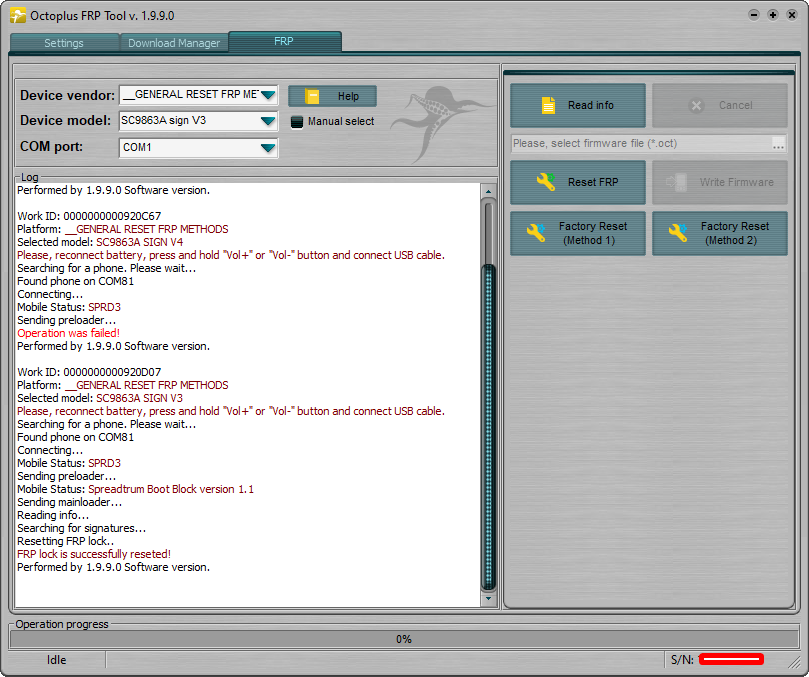Click the yellow Help book icon
Screen dimensions: 809x677
click(x=312, y=96)
